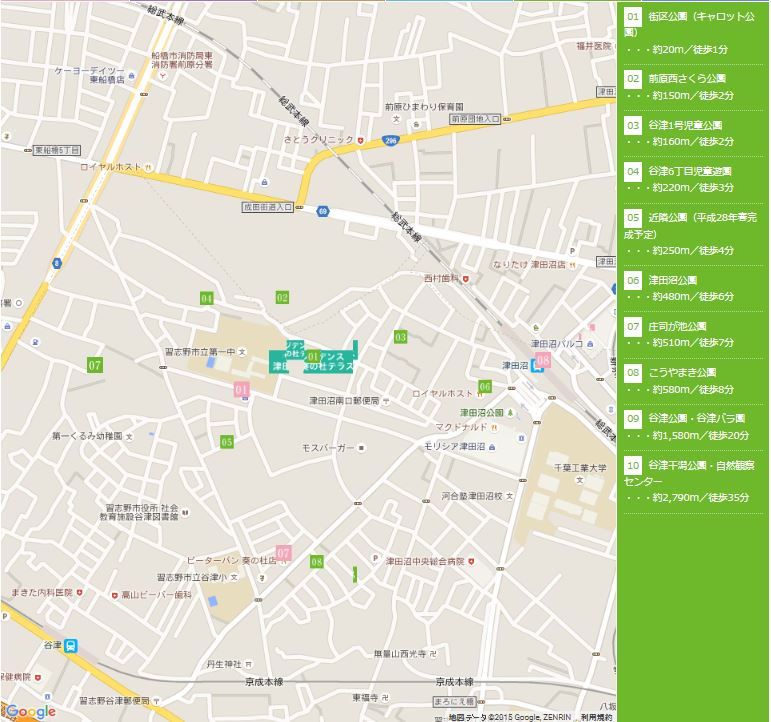Click the green 03 map marker
This screenshot has height=722, width=771.
[401, 337]
